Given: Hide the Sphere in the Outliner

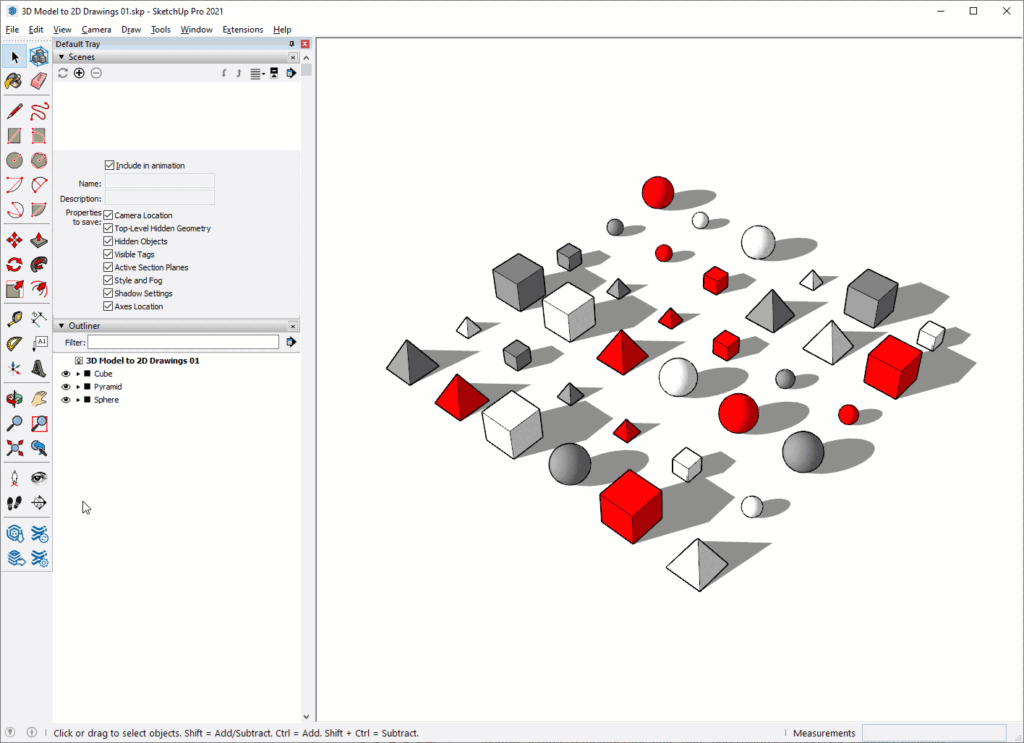Looking at the screenshot, I should click(x=65, y=400).
